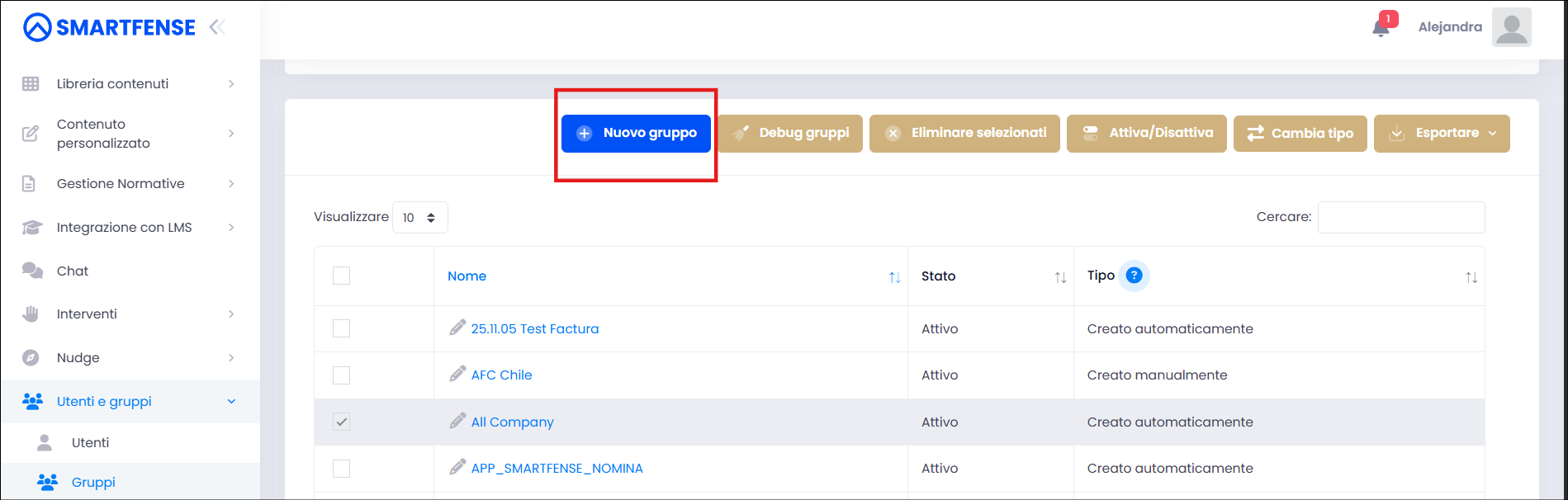Click the Gestione Normative document icon
This screenshot has width=1568, height=500.
(29, 183)
